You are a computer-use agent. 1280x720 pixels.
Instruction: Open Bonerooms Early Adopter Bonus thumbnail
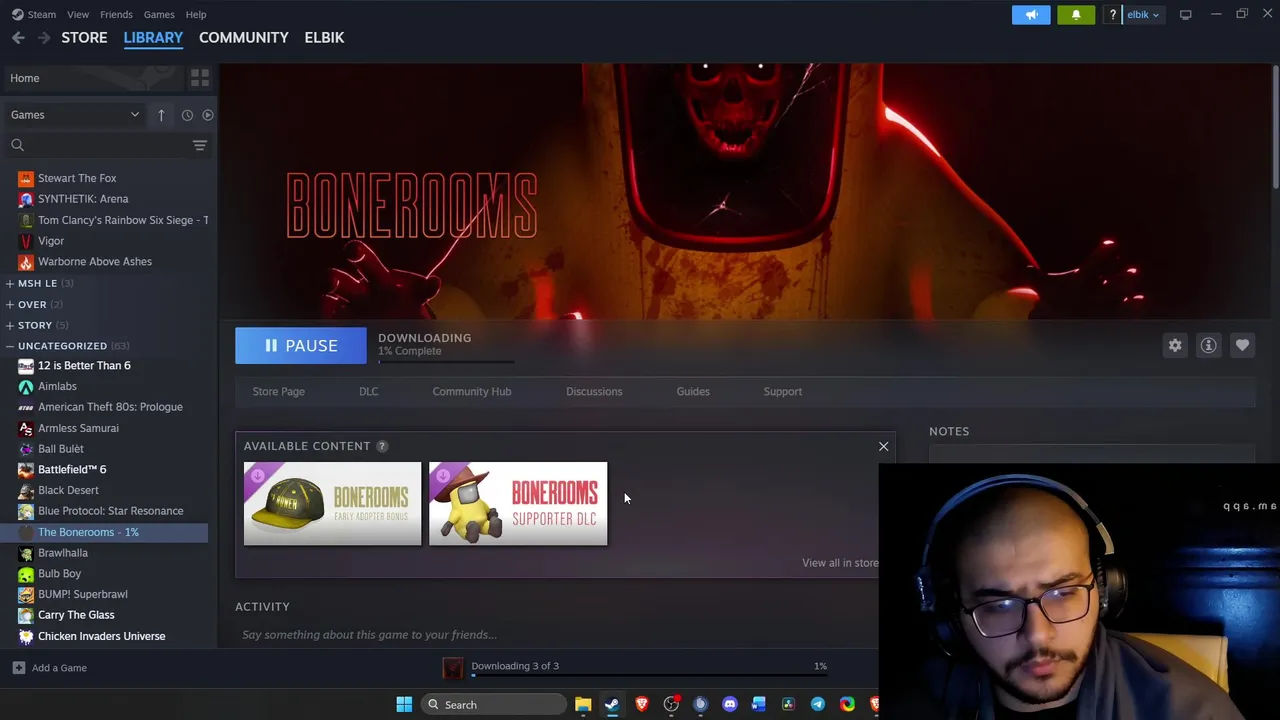pos(333,504)
